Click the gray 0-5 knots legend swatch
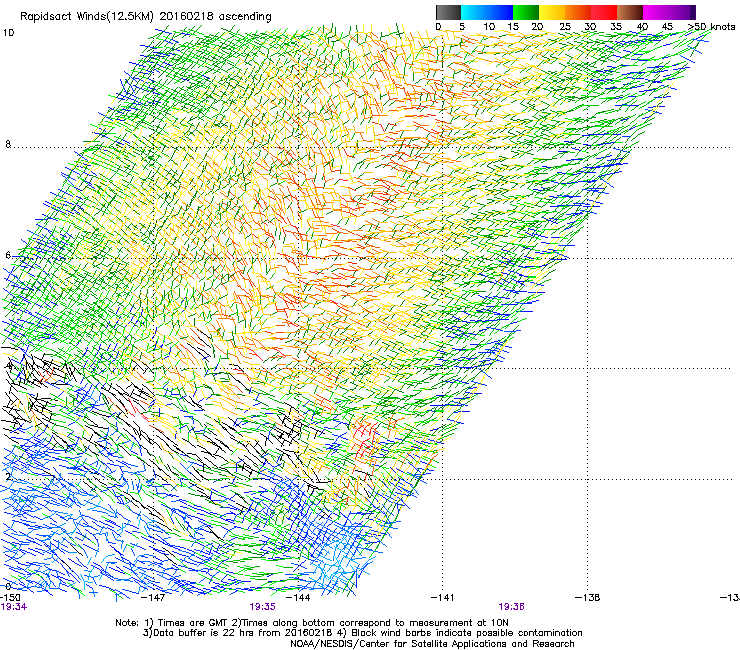Screen dimensions: 740x650 [448, 12]
